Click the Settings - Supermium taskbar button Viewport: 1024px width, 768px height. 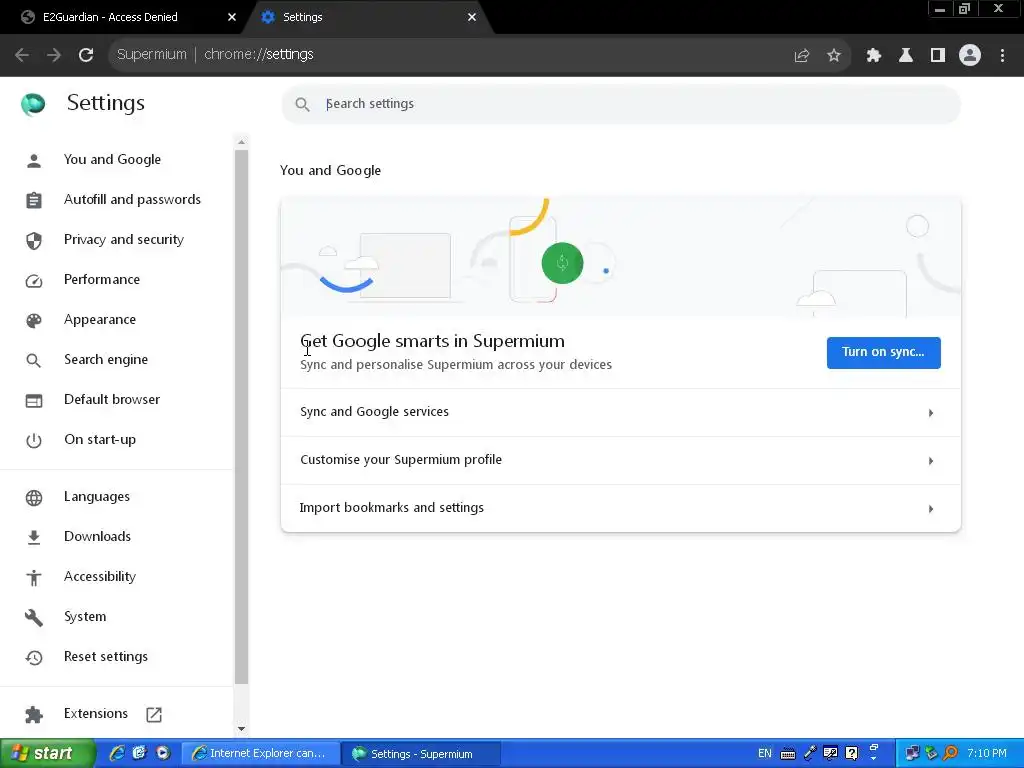pos(422,754)
